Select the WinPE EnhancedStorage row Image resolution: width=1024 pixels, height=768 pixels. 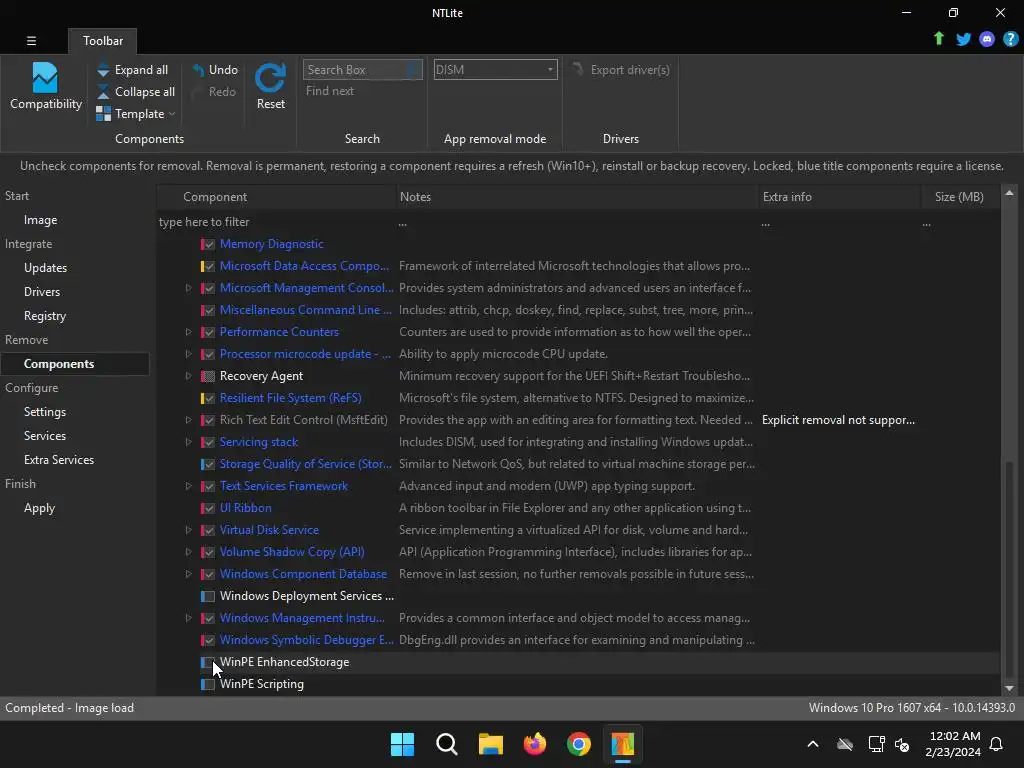pyautogui.click(x=578, y=662)
